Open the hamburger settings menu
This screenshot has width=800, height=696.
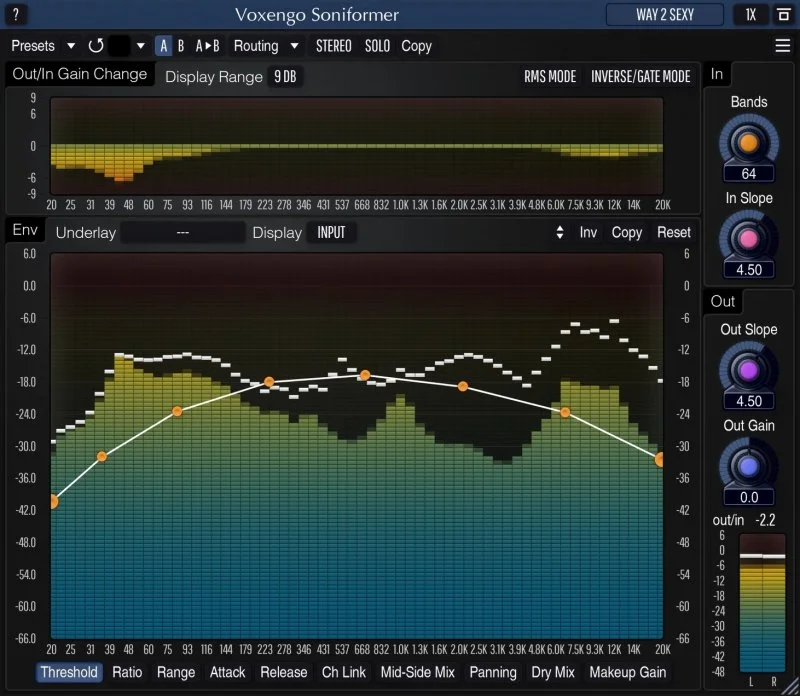782,46
